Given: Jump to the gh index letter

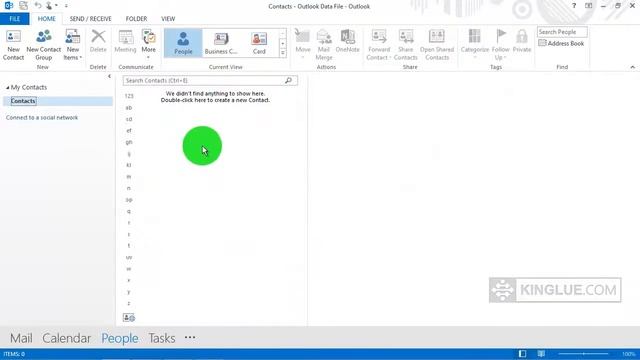Looking at the screenshot, I should pos(129,142).
